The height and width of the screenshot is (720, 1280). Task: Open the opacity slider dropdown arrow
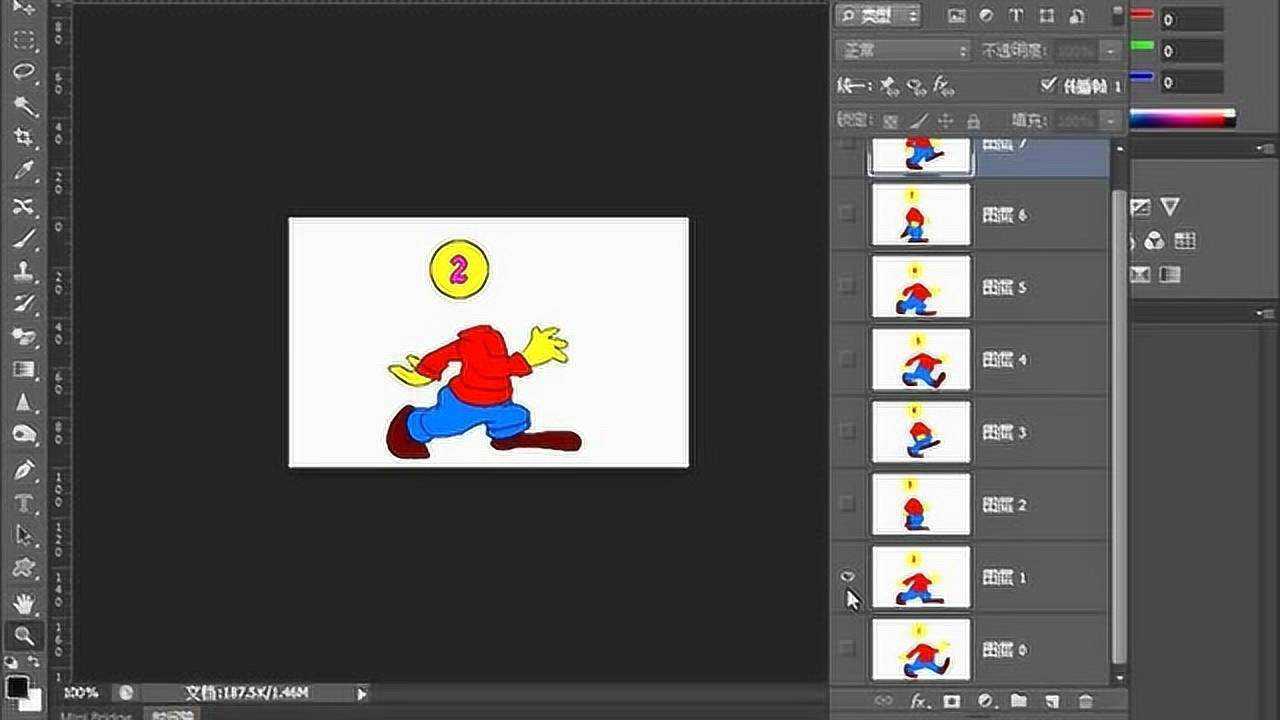click(1110, 50)
